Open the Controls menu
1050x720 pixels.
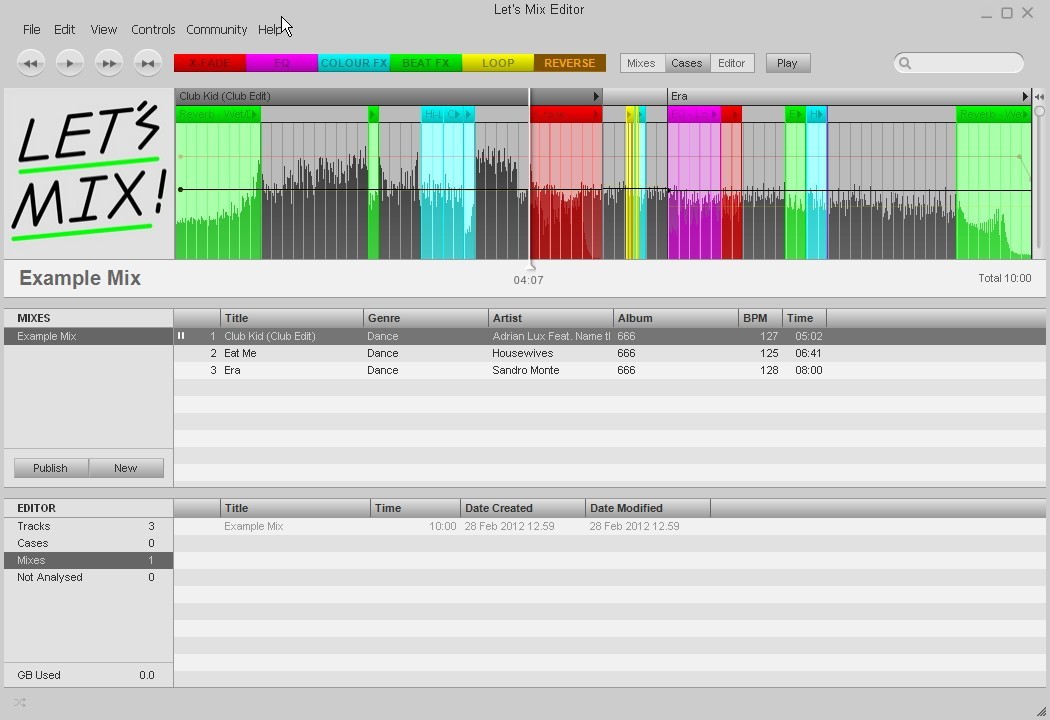152,29
